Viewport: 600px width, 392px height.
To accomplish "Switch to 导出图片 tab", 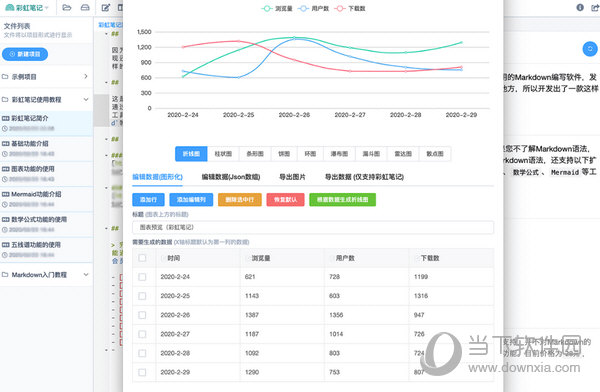I will [292, 177].
